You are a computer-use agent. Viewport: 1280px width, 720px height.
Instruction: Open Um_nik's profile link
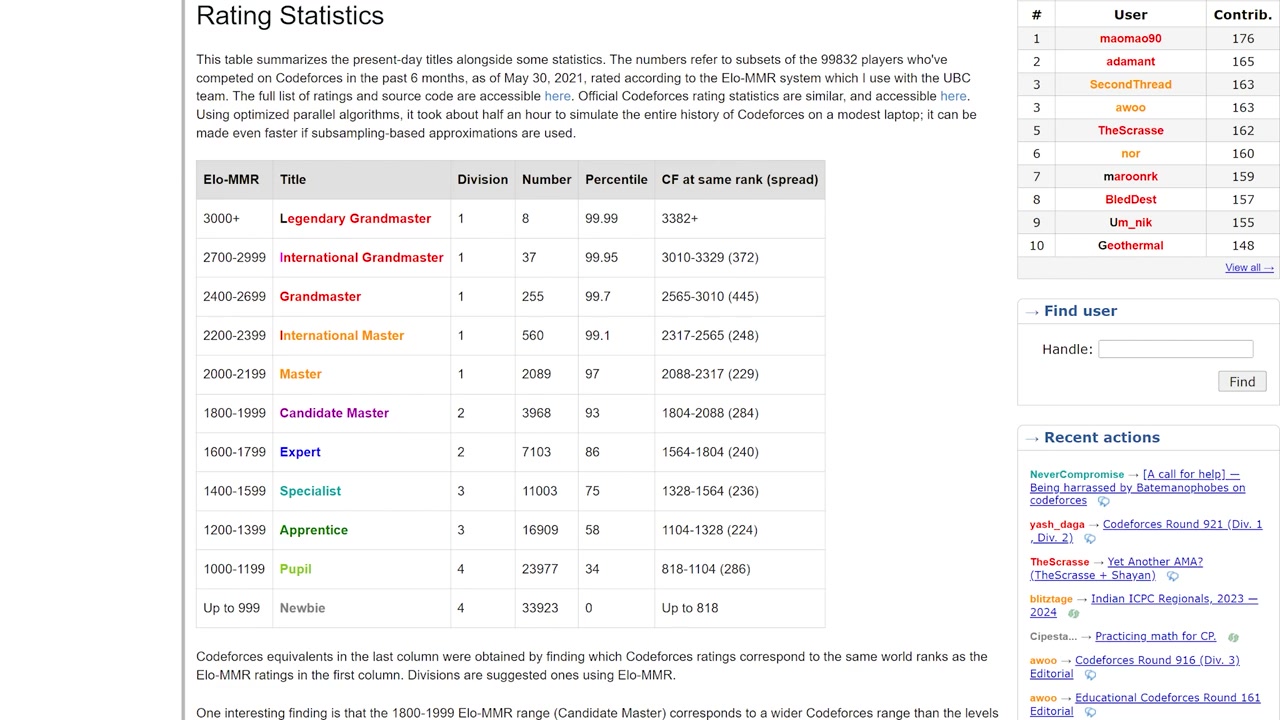click(x=1130, y=222)
